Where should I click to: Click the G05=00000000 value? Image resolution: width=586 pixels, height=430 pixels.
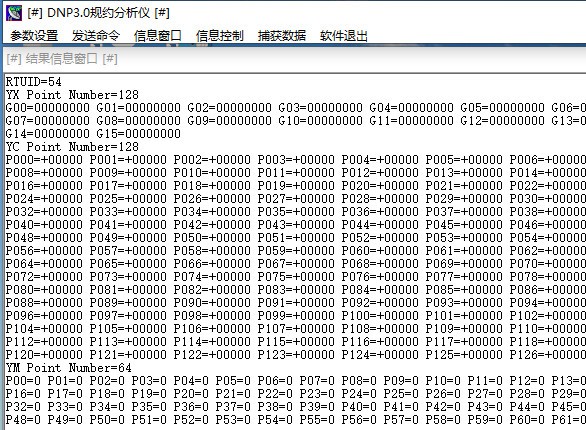pyautogui.click(x=502, y=108)
